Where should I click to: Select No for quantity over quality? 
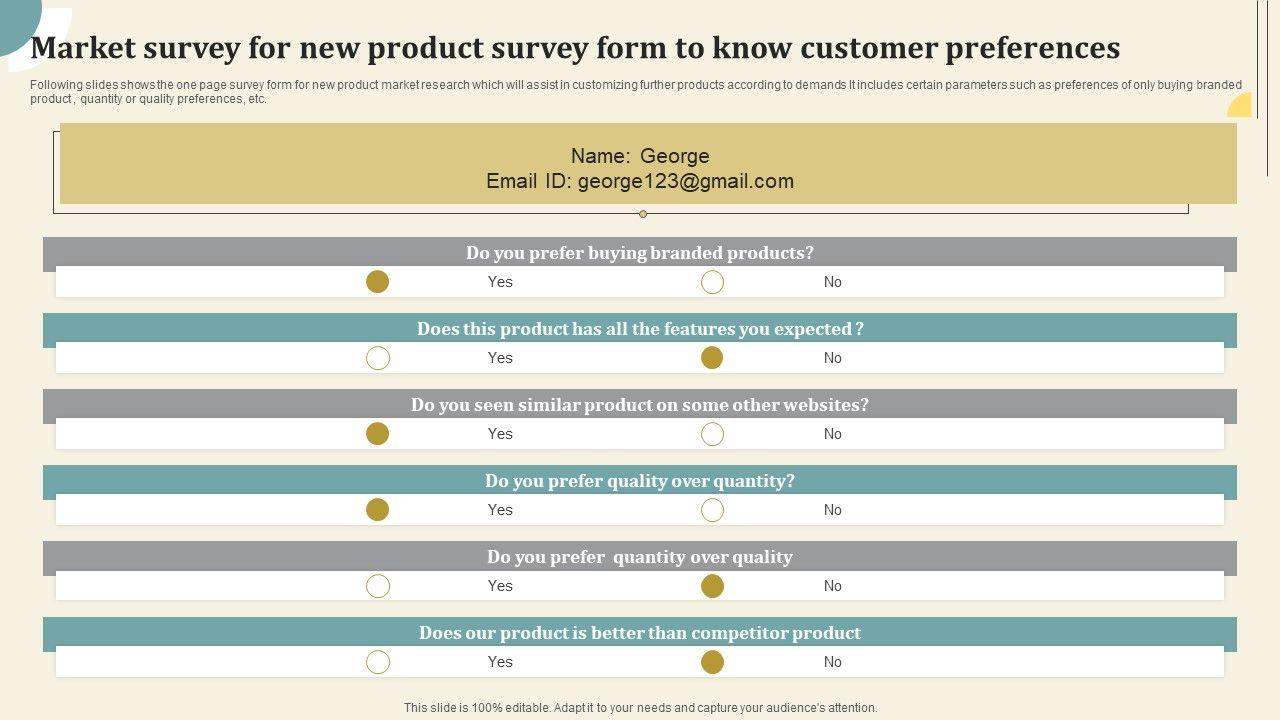coord(712,586)
